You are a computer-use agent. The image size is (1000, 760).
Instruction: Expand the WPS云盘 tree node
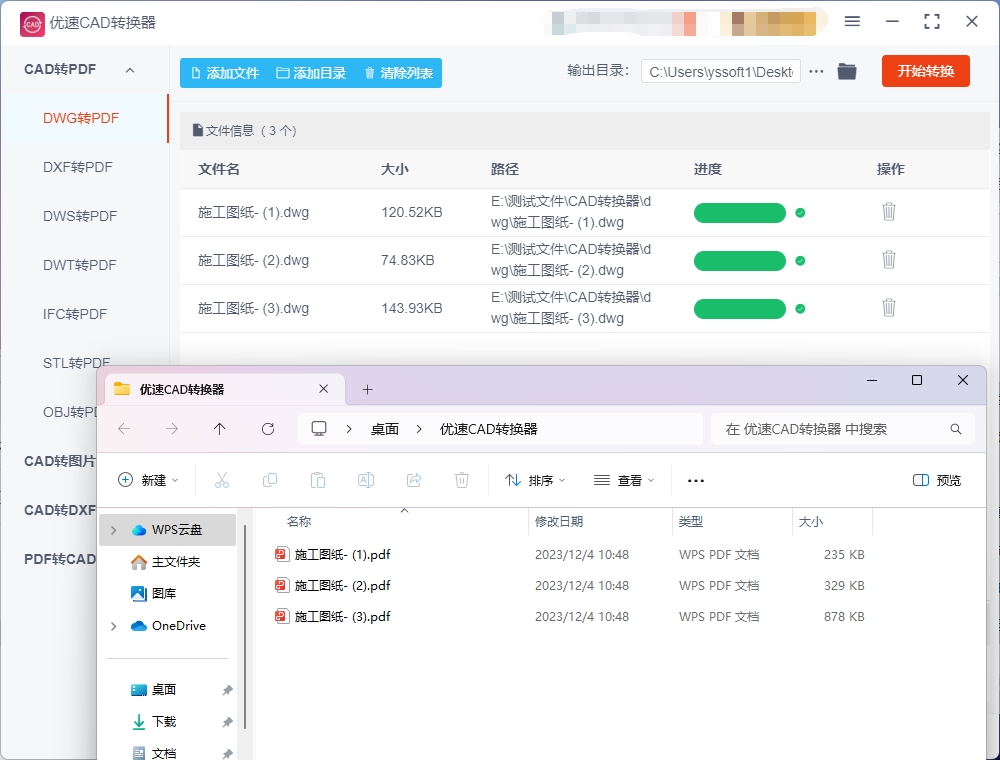114,530
